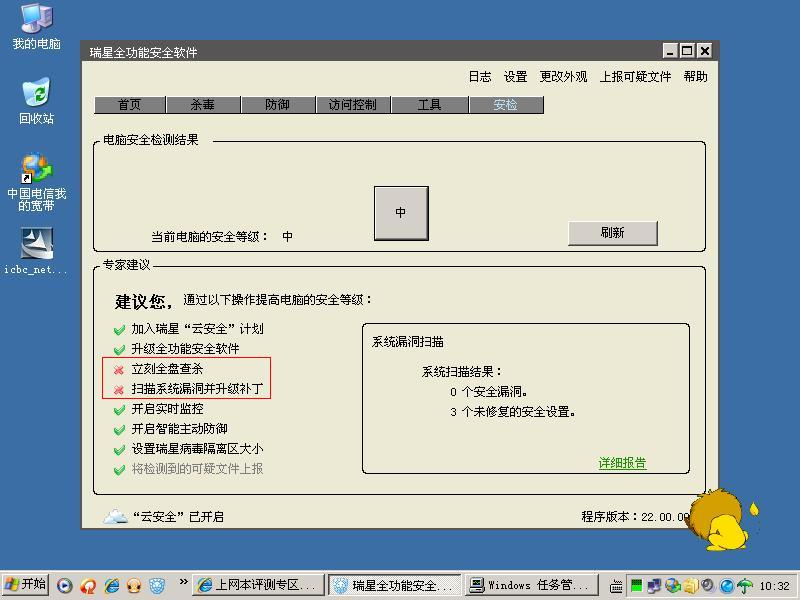
Task: Switch to the 首页 tab
Action: (130, 105)
